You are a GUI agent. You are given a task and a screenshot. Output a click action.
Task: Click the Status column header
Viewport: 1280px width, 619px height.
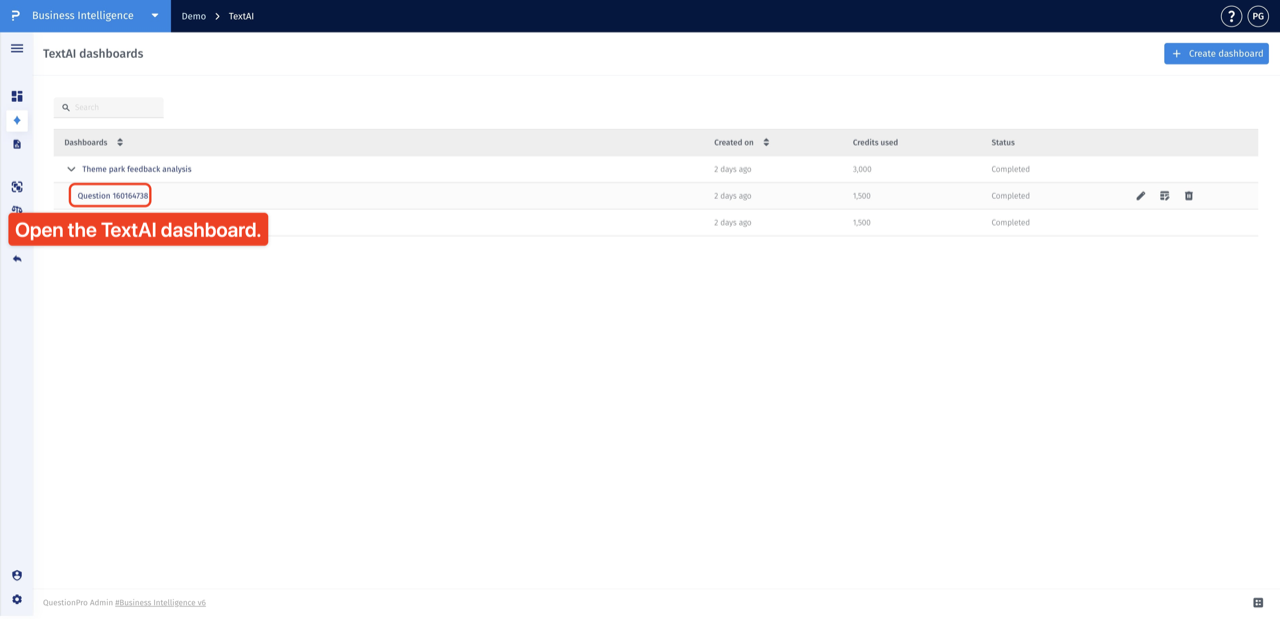click(1003, 143)
